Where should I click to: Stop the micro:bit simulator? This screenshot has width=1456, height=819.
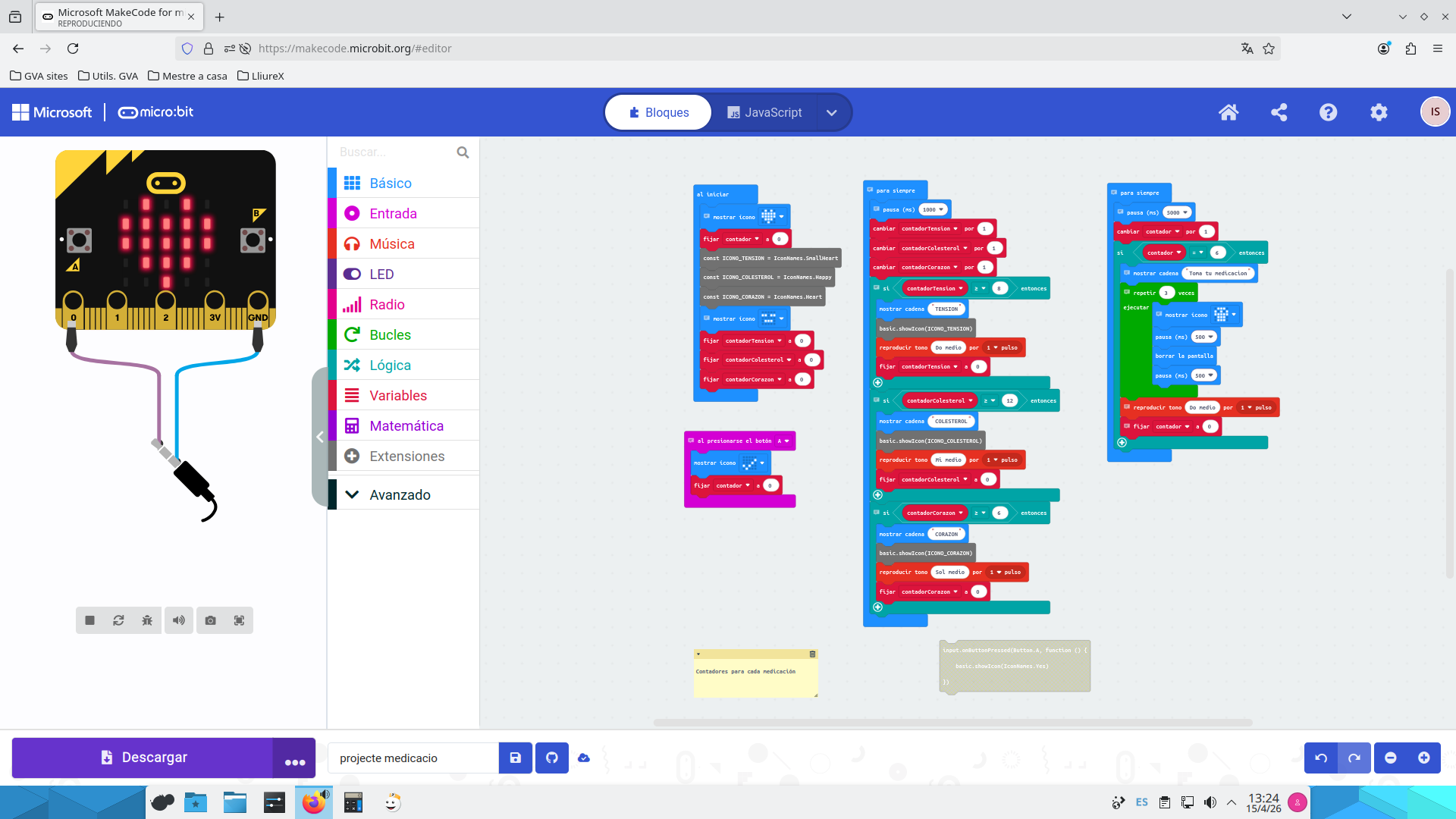click(x=89, y=620)
